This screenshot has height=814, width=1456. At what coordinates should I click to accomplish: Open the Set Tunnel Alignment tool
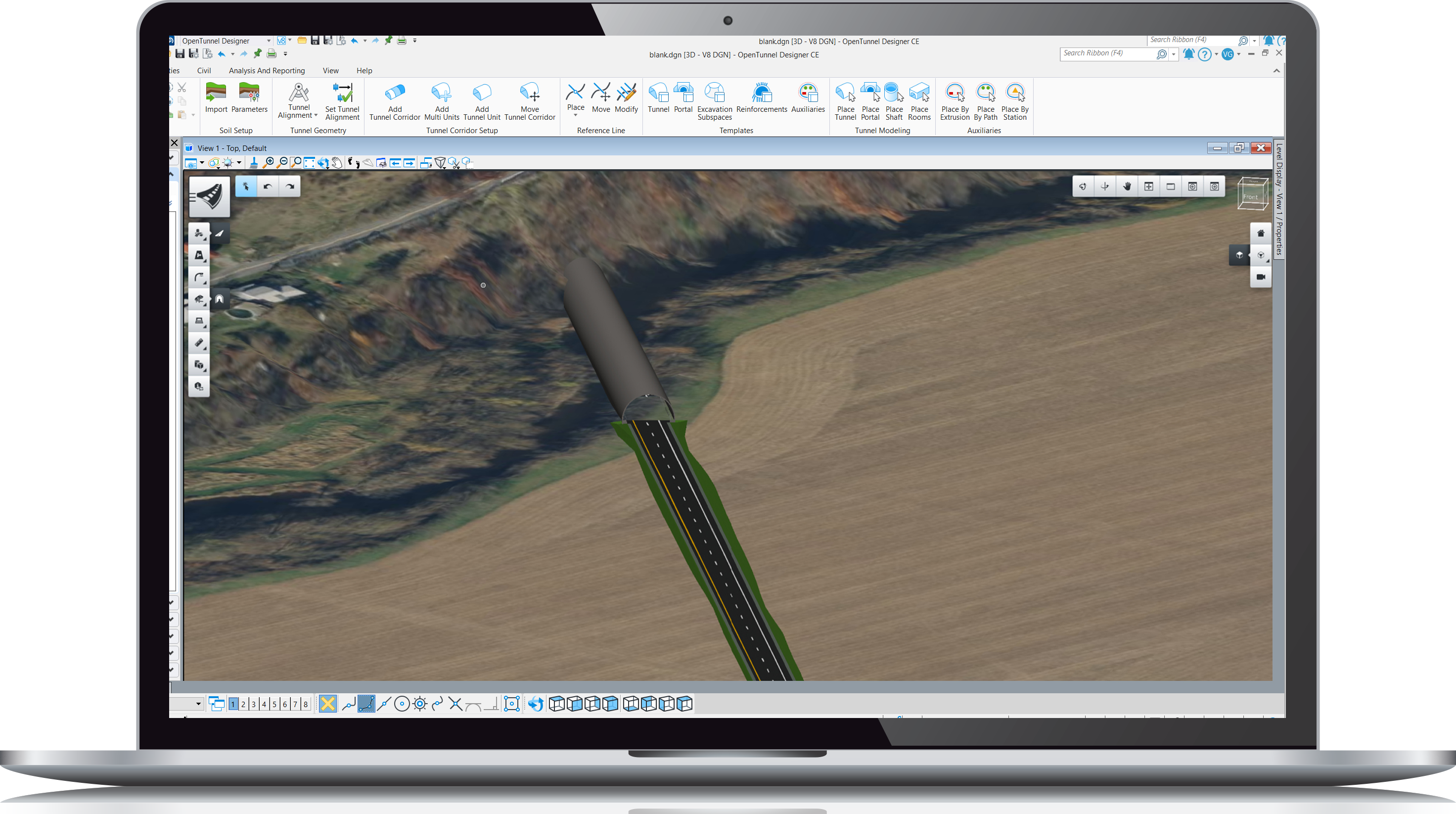pyautogui.click(x=342, y=102)
